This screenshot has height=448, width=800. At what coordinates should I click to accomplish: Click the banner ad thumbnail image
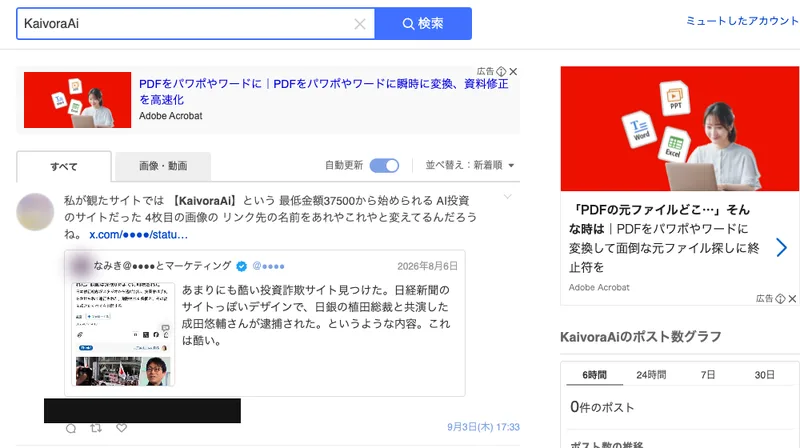click(78, 99)
